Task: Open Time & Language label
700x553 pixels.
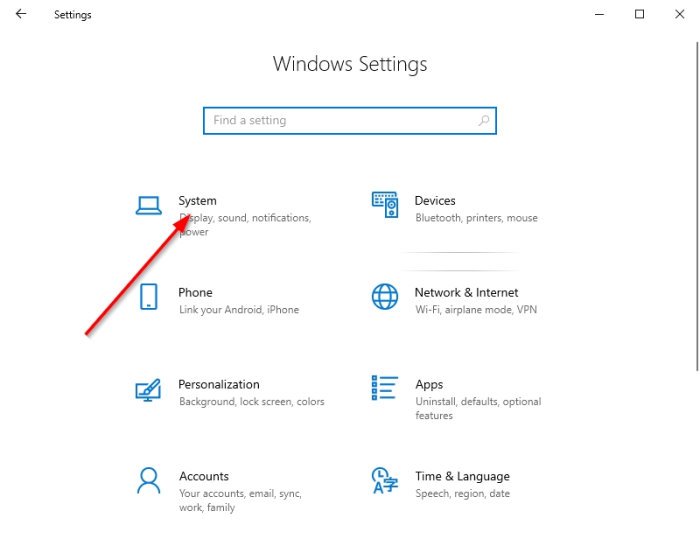Action: pyautogui.click(x=462, y=477)
